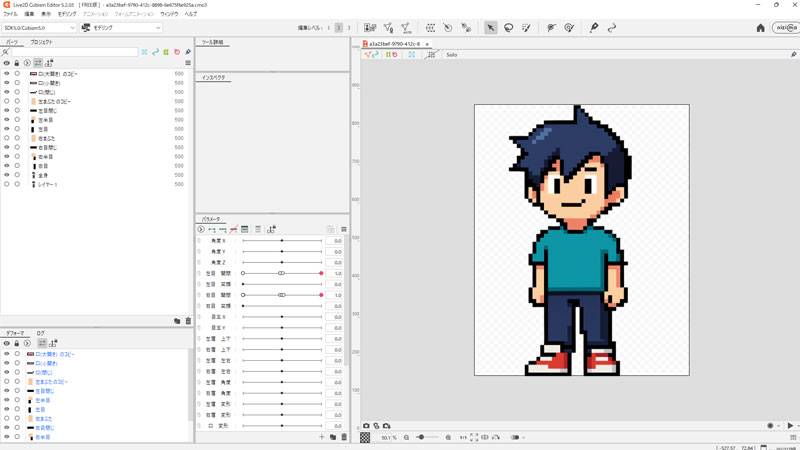800x450 pixels.
Task: Toggle visibility of 全身 part
Action: tap(7, 175)
